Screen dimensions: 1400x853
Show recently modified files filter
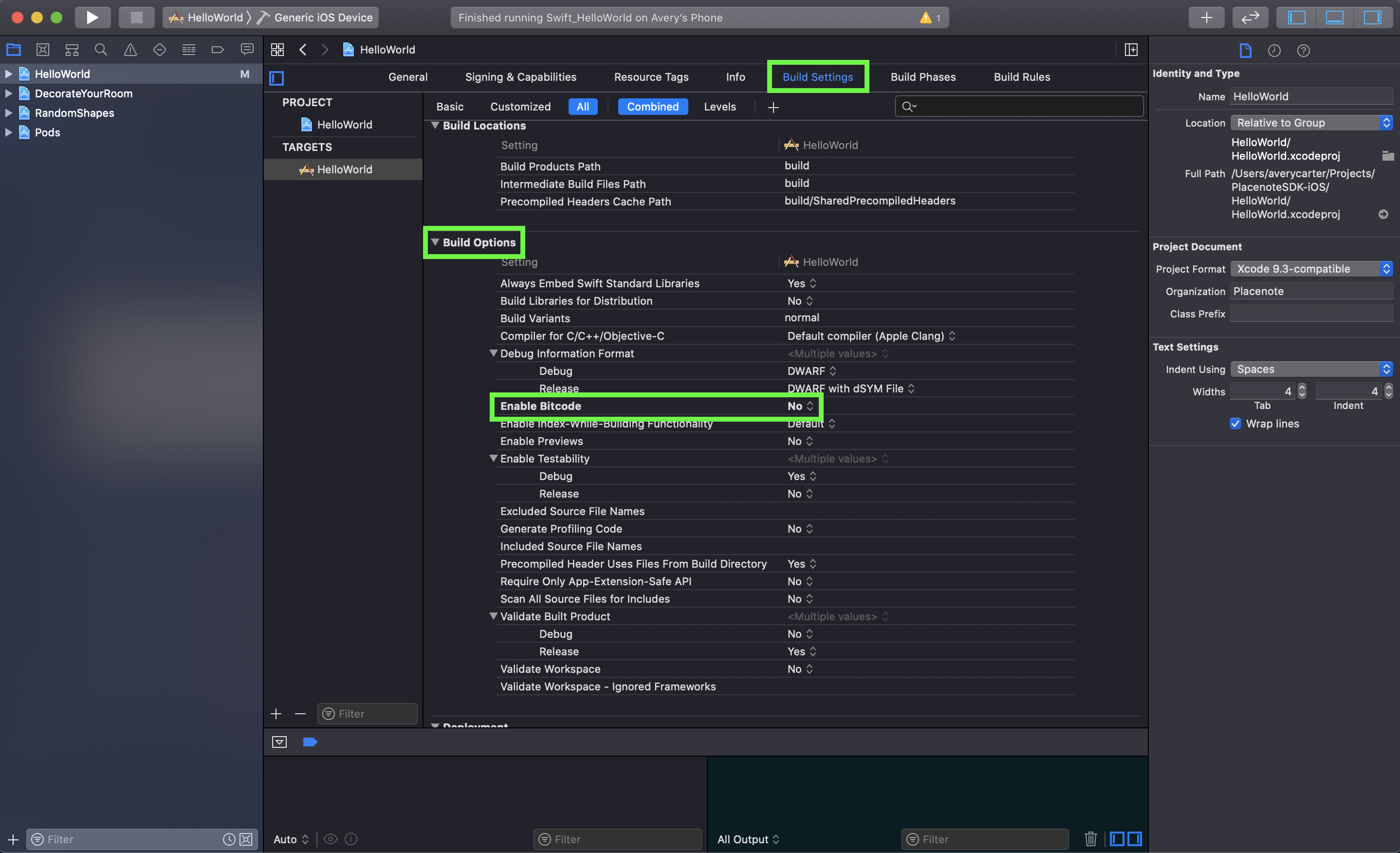[x=229, y=839]
